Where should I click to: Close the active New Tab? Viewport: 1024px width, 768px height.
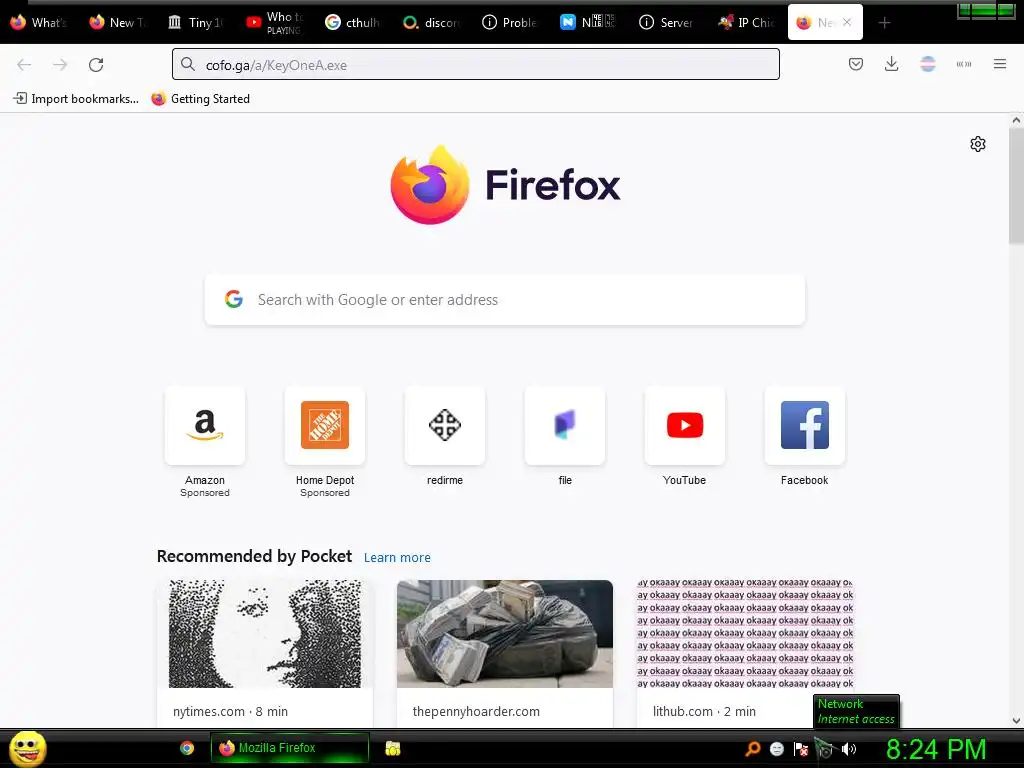[x=847, y=22]
